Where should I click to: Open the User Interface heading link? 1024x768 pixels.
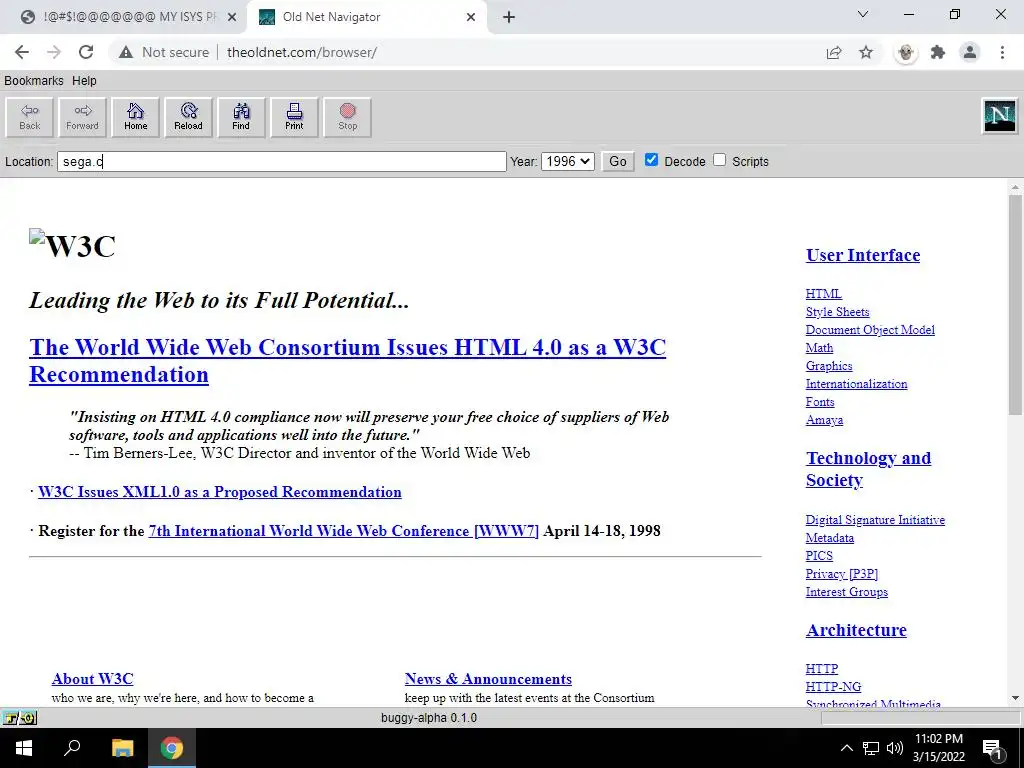(863, 255)
